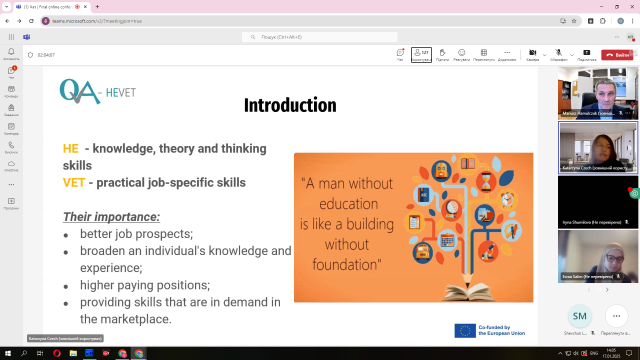Click the taskbar clock and date
Image resolution: width=640 pixels, height=360 pixels.
611,353
